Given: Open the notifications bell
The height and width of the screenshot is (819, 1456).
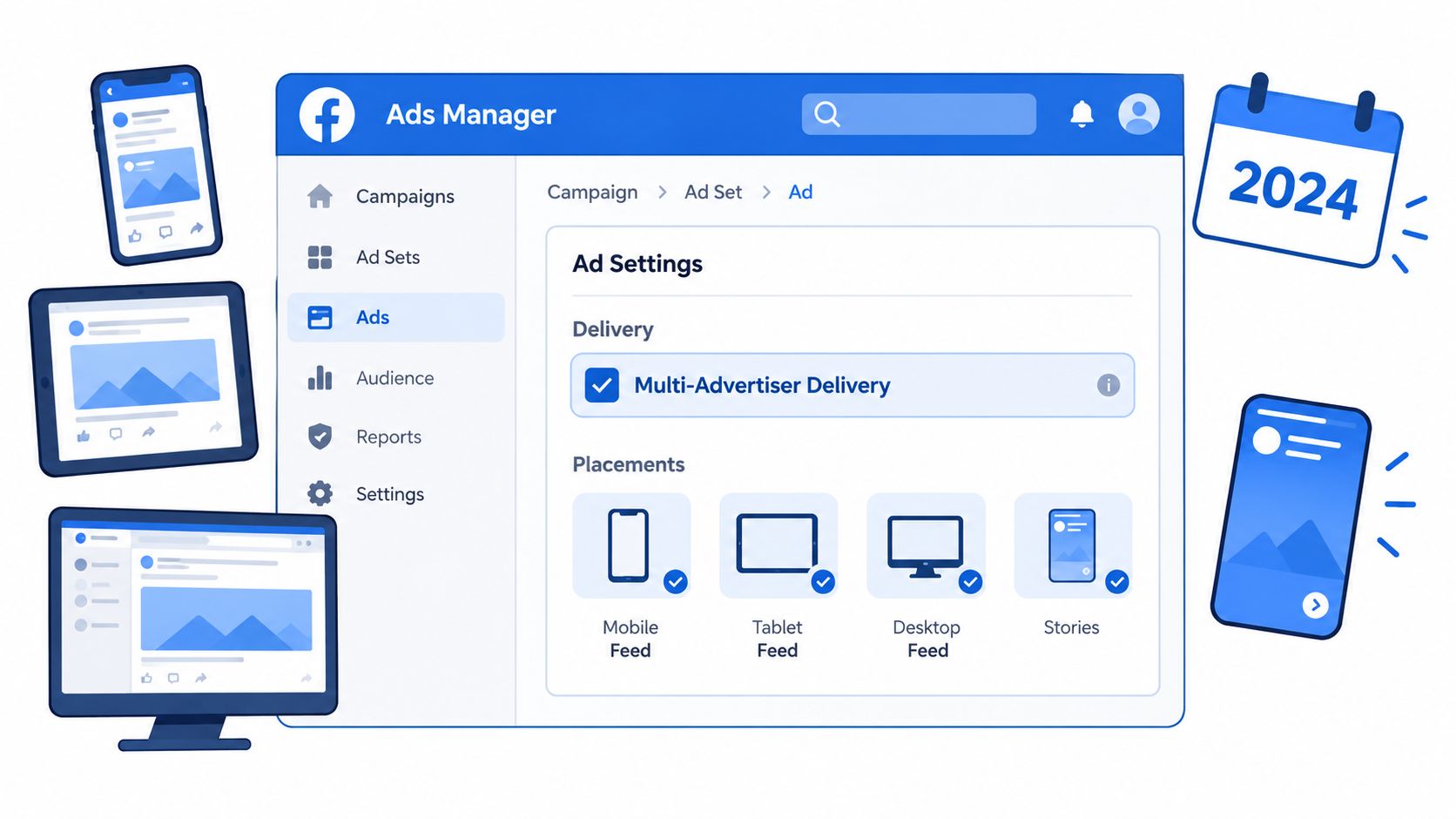Looking at the screenshot, I should coord(1082,114).
